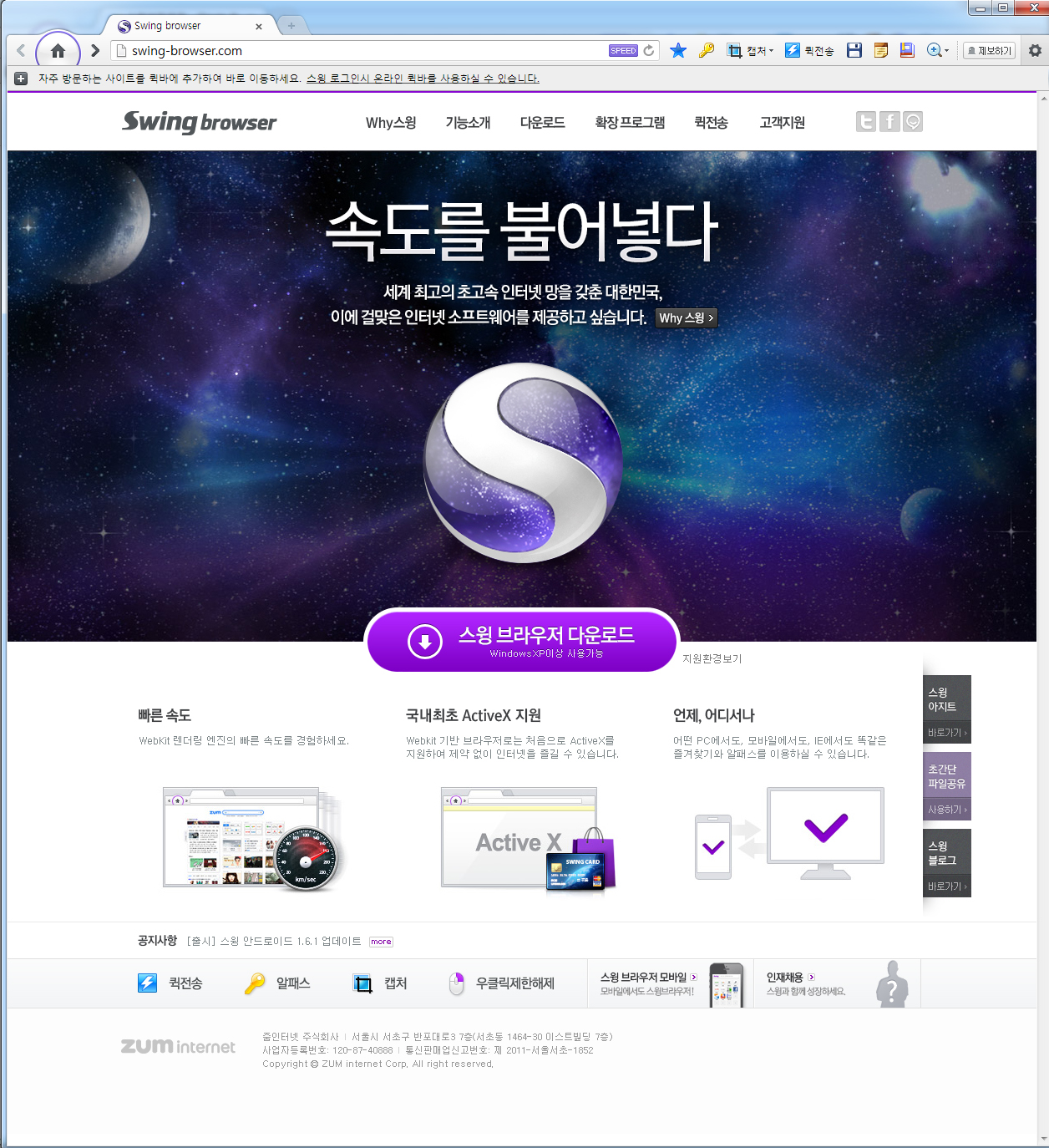Open the 스윙 블로그 바로가기 link
This screenshot has height=1148, width=1049.
coord(947,863)
